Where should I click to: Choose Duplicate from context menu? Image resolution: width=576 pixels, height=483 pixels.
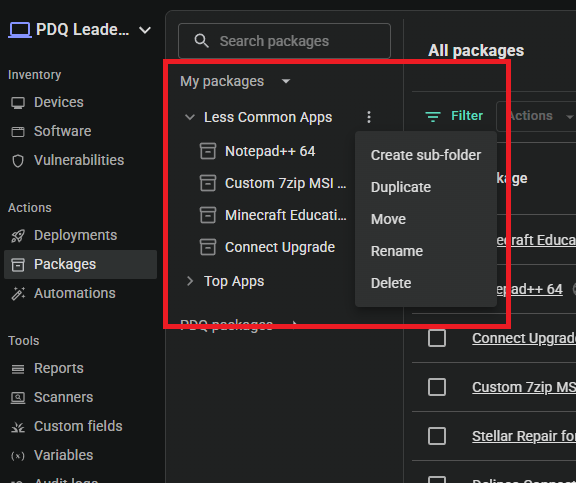tap(426, 187)
